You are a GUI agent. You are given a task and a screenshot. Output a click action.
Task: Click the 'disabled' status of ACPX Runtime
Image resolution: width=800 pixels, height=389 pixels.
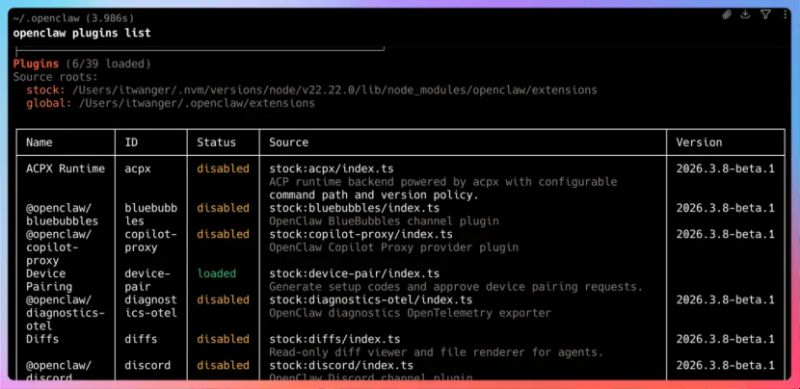pyautogui.click(x=223, y=168)
